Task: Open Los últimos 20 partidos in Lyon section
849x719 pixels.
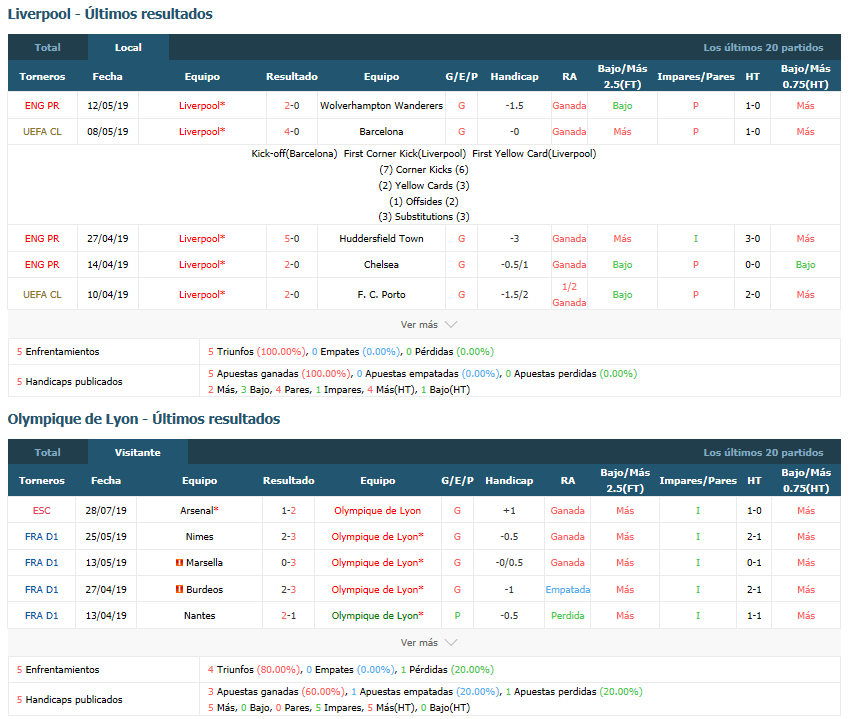Action: pos(763,452)
